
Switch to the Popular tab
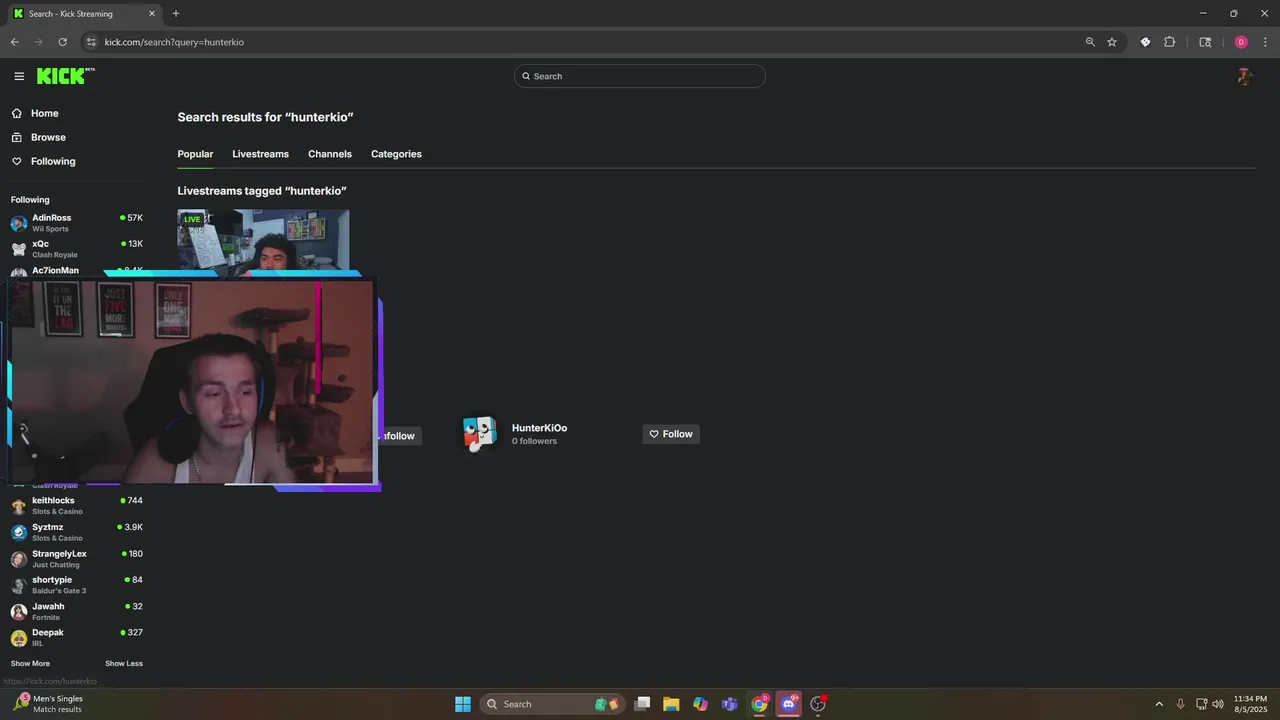coord(195,154)
